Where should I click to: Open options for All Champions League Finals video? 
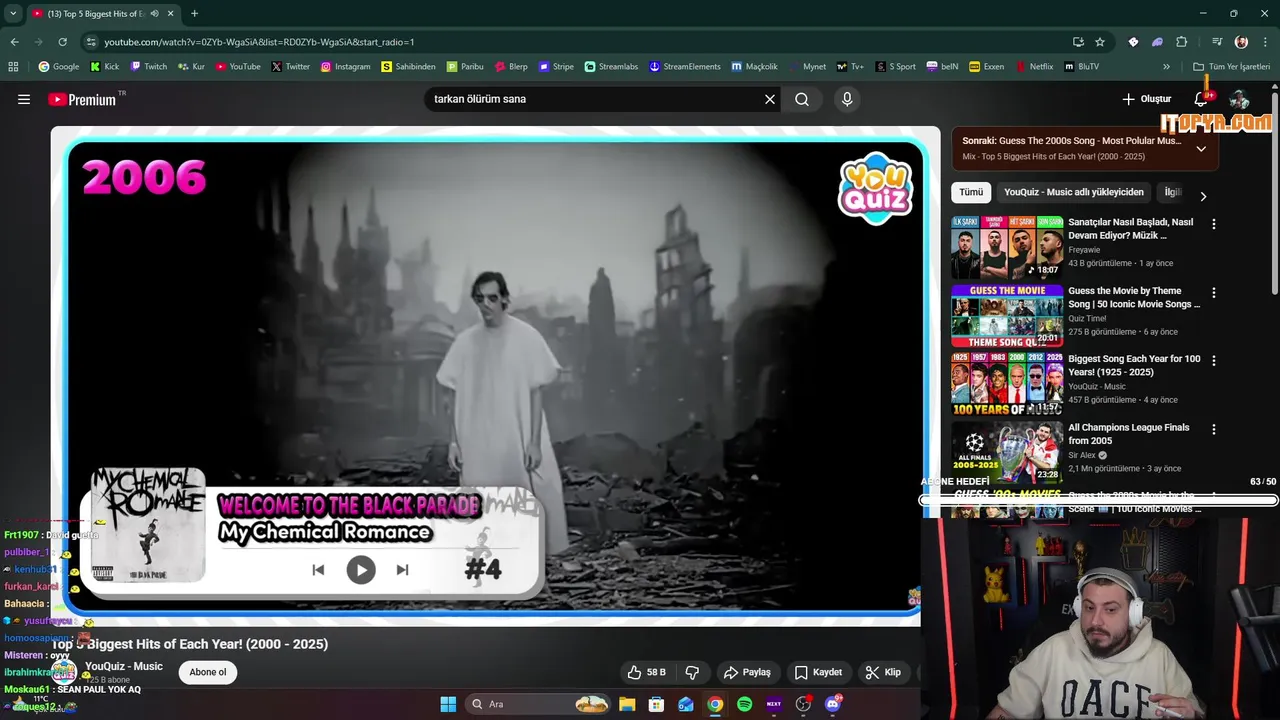(1214, 429)
